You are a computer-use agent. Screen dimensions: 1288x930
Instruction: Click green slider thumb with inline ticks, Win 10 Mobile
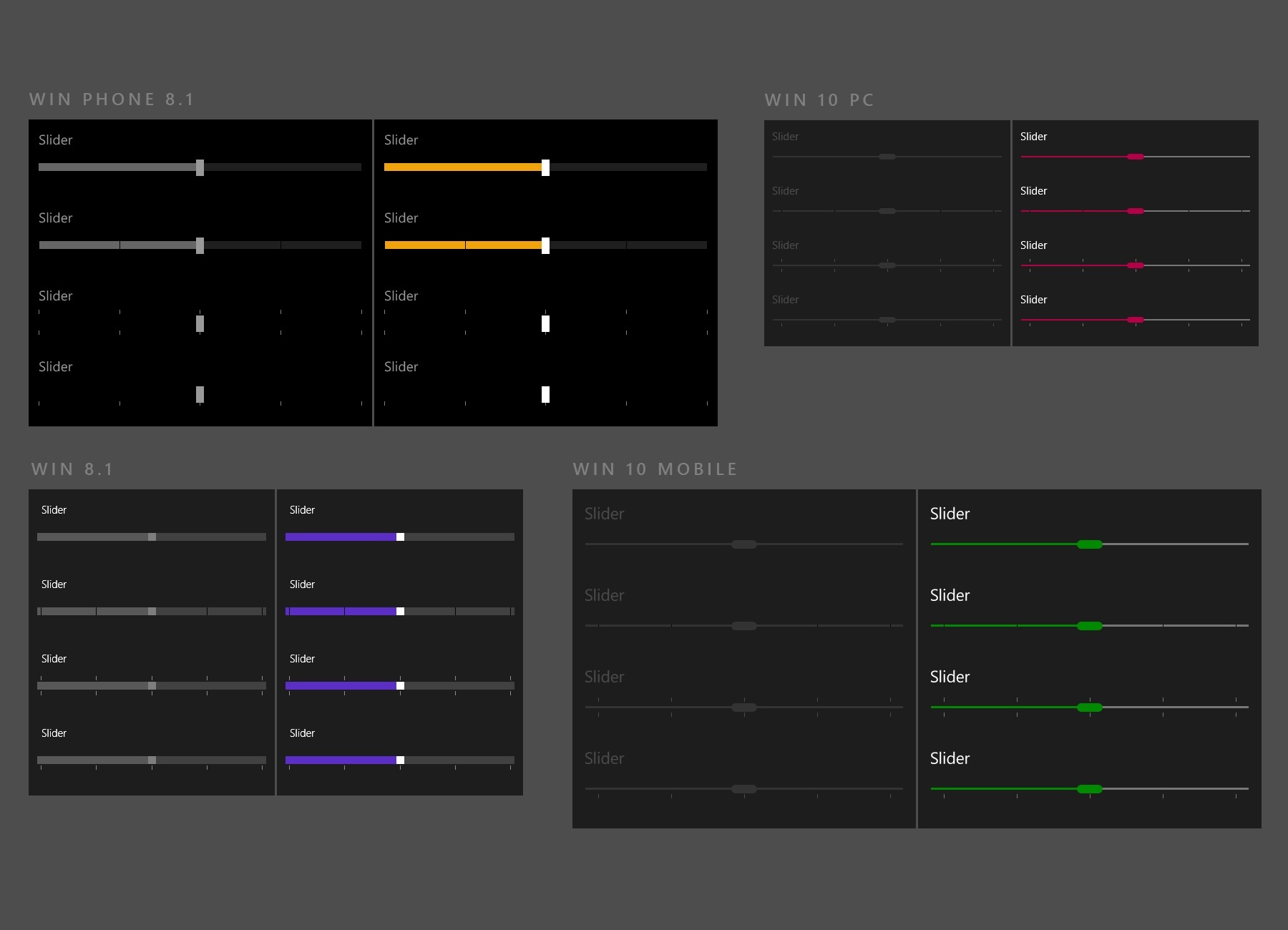(x=1090, y=626)
